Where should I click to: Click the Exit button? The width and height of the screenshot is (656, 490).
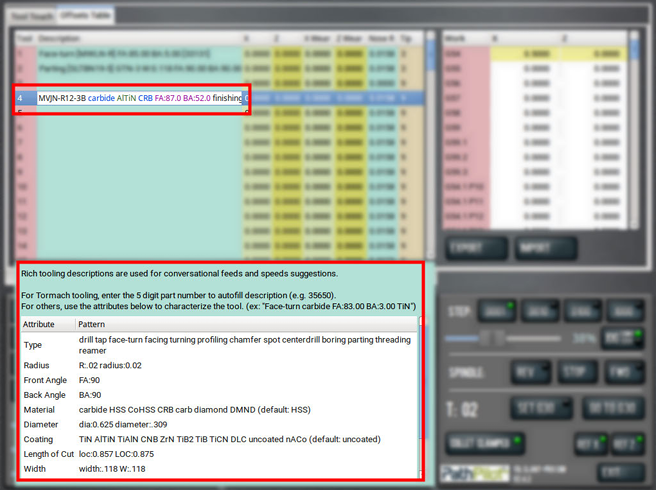point(612,471)
